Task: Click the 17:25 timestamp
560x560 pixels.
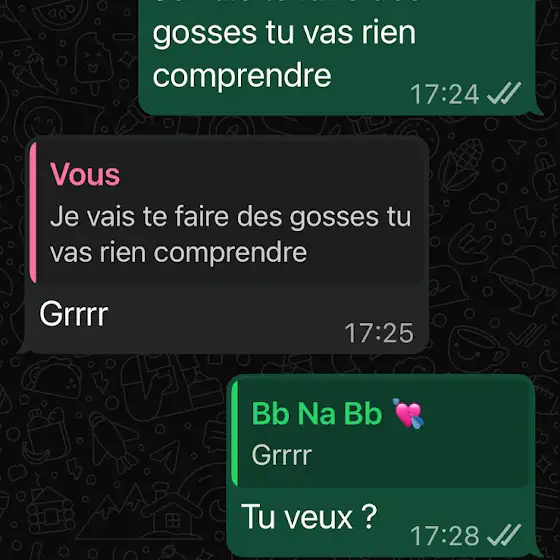Action: pos(379,333)
